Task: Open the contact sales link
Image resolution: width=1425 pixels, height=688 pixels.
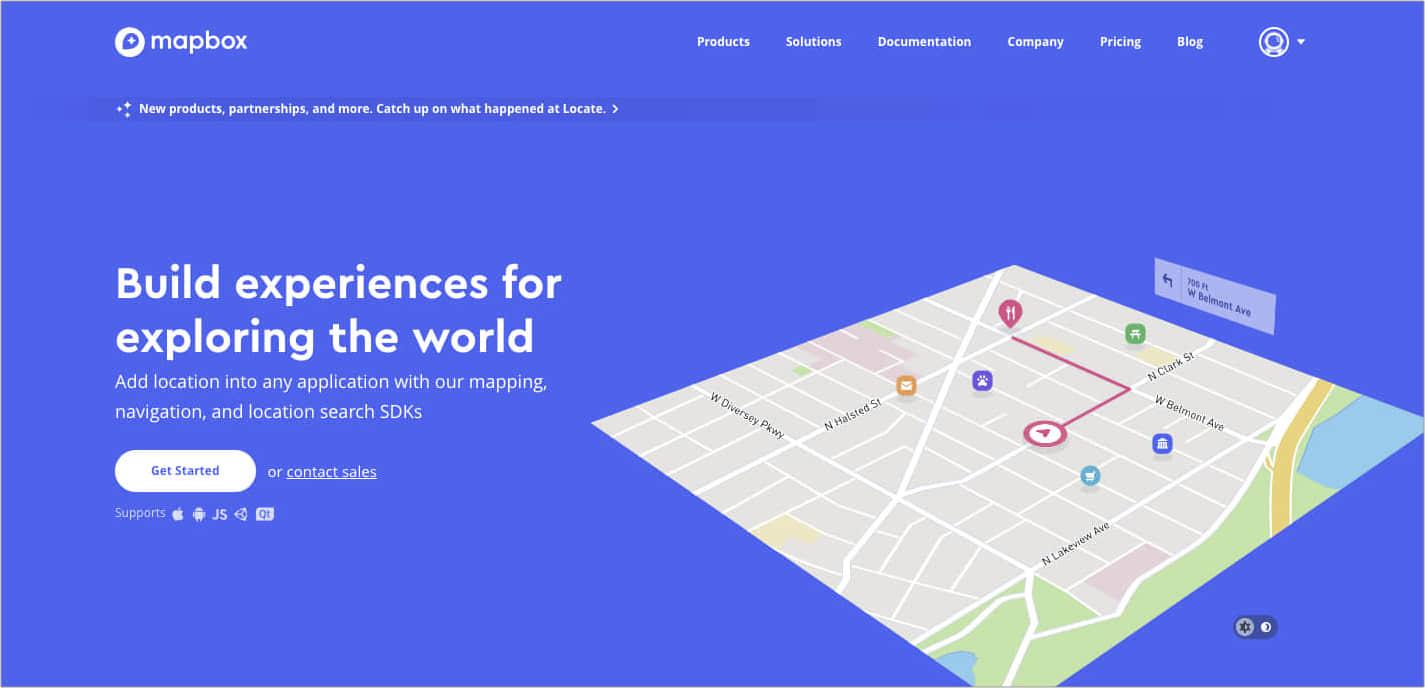Action: (x=331, y=471)
